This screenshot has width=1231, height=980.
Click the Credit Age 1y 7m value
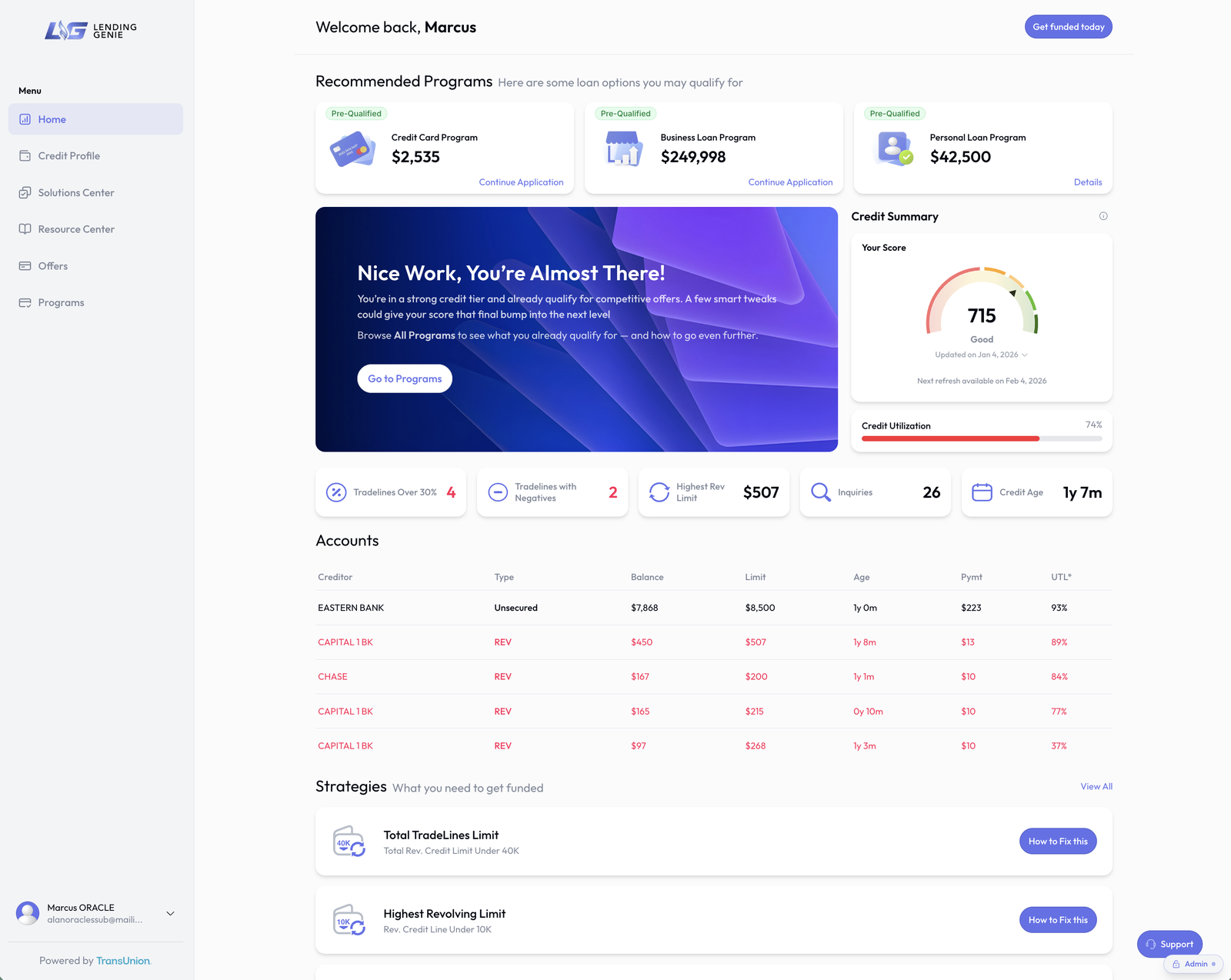coord(1083,492)
